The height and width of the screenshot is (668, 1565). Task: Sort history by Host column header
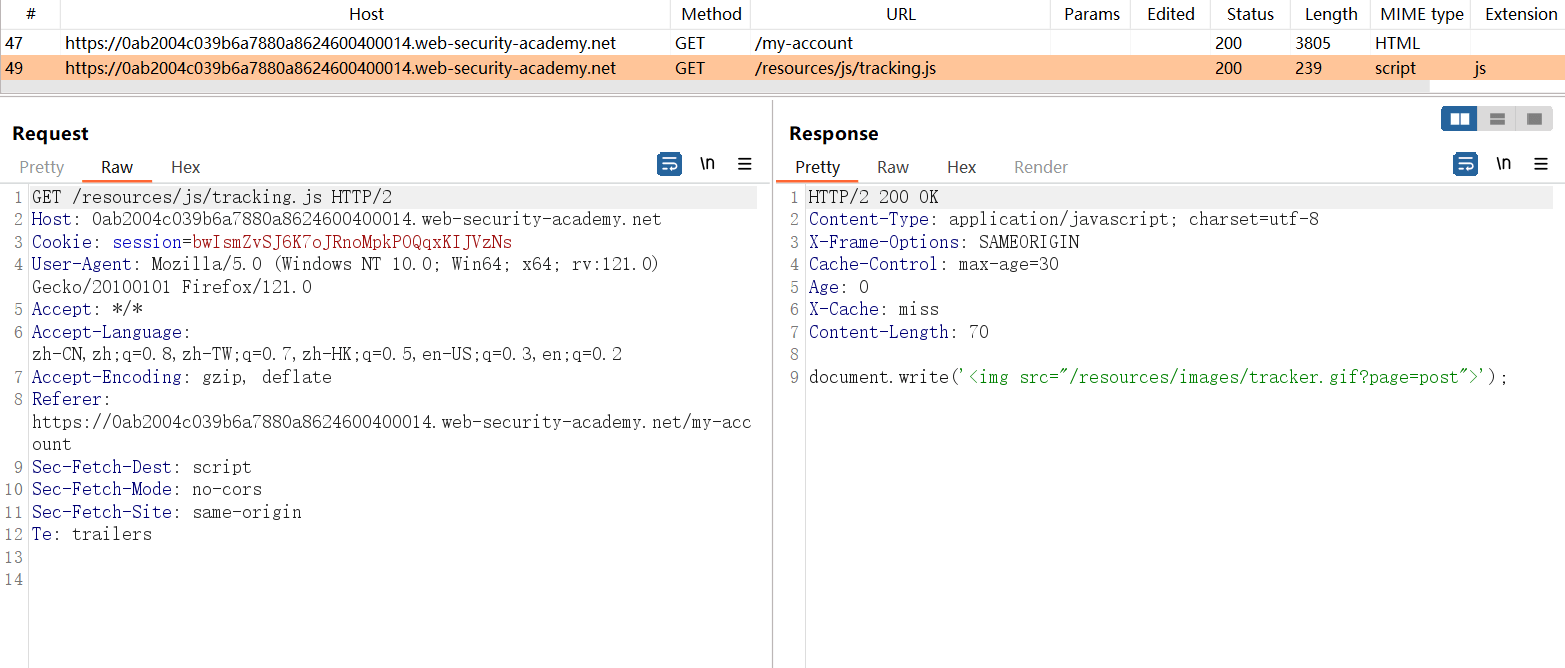pos(366,14)
